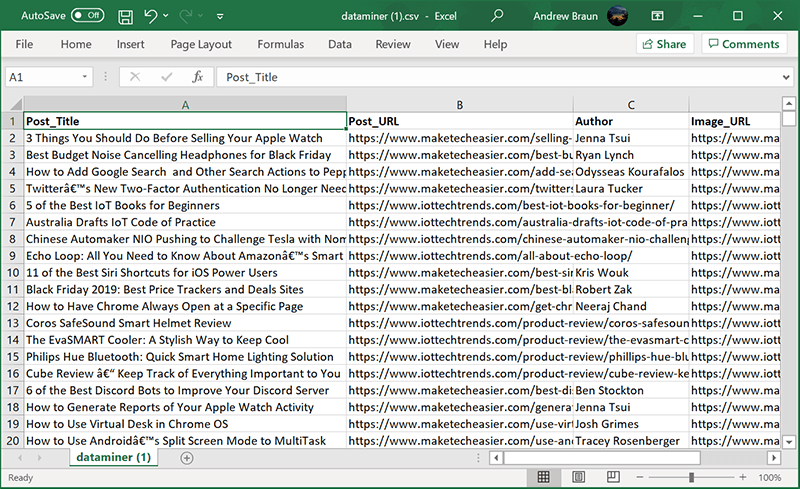The image size is (800, 489).
Task: Add a new sheet with plus icon
Action: coord(187,458)
